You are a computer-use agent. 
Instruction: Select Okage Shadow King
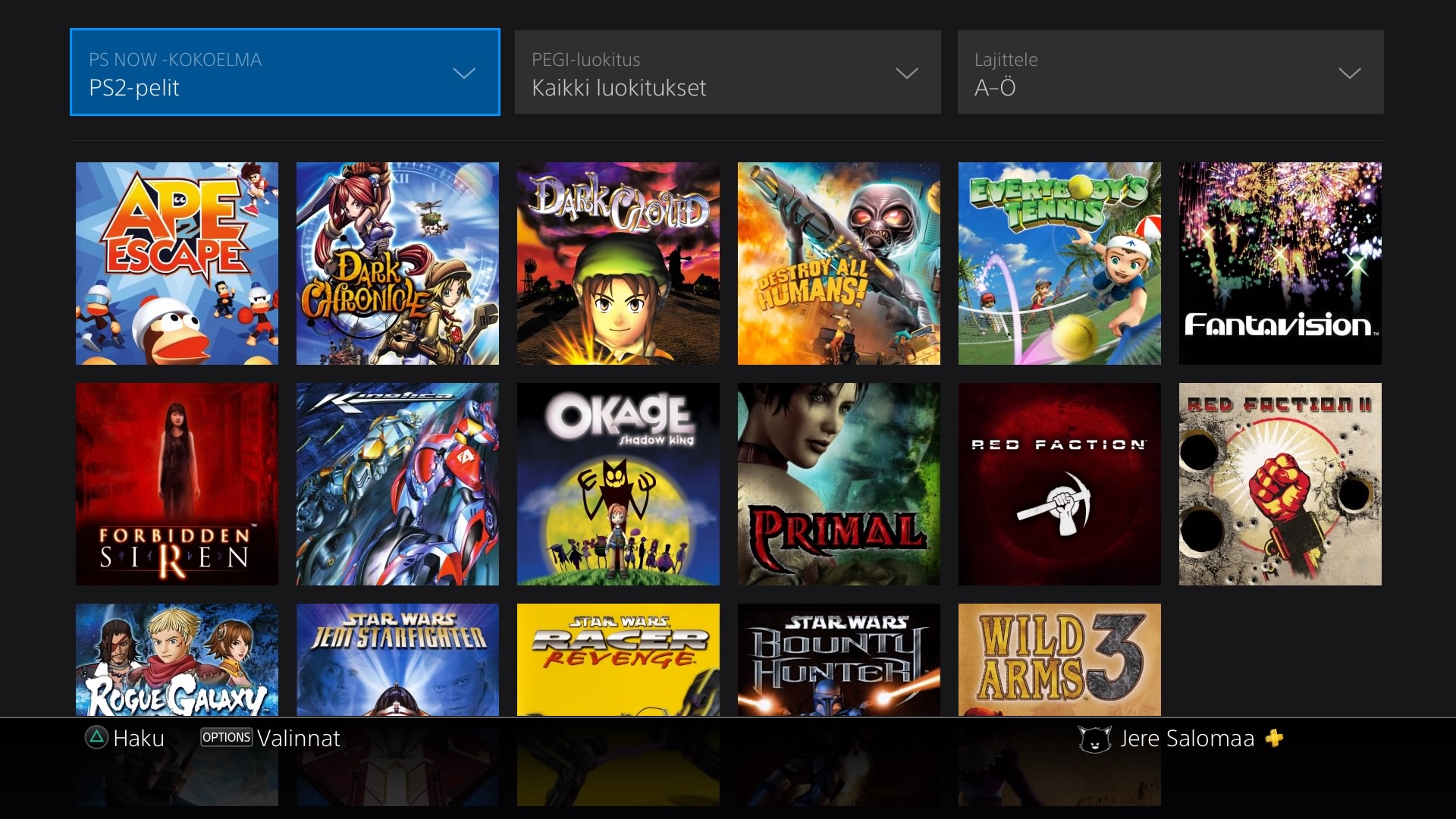tap(618, 484)
